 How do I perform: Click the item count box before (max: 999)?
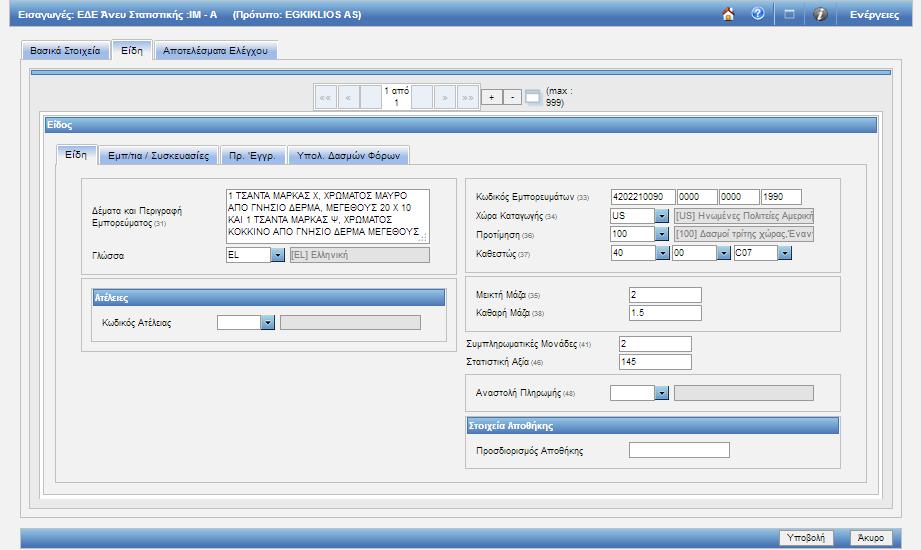pyautogui.click(x=532, y=97)
